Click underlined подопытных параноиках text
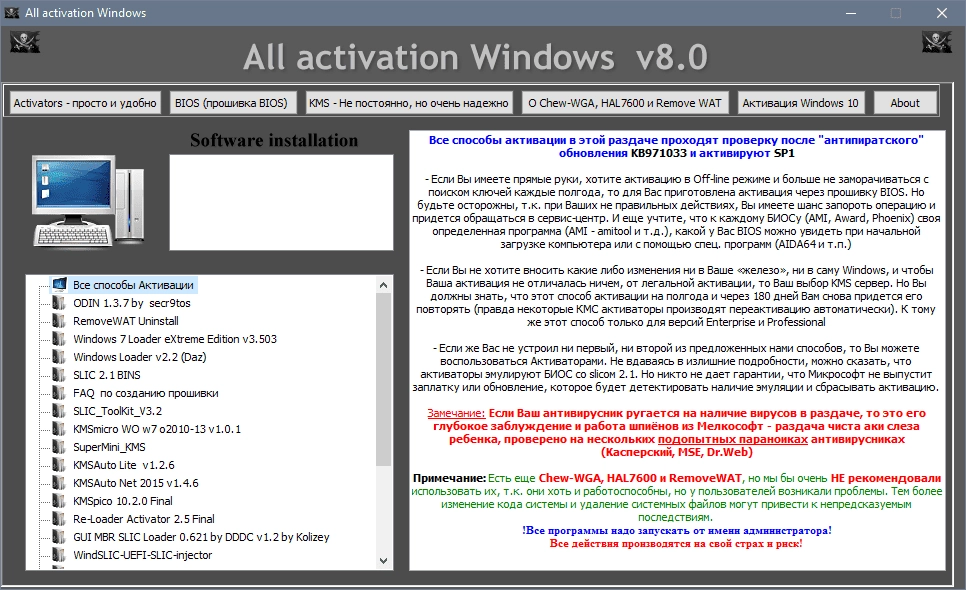 pyautogui.click(x=733, y=439)
